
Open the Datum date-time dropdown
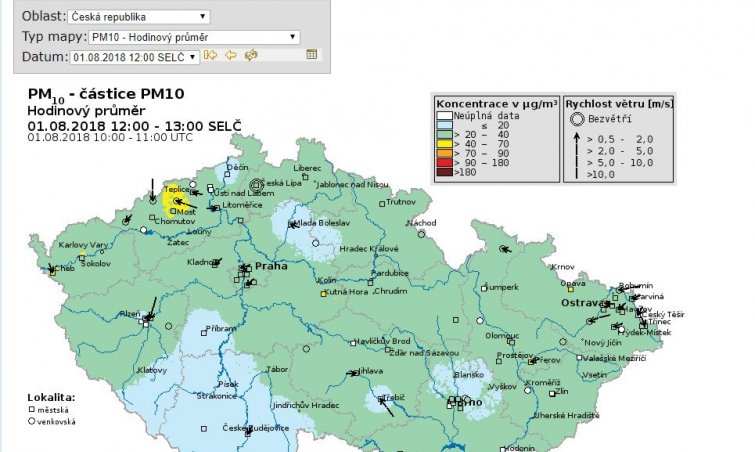(x=134, y=57)
